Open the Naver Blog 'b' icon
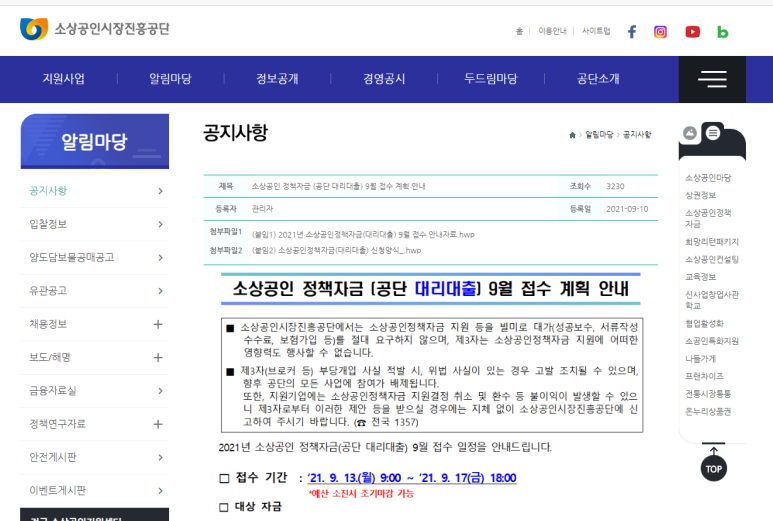Screen dimensions: 773x521 tap(722, 33)
